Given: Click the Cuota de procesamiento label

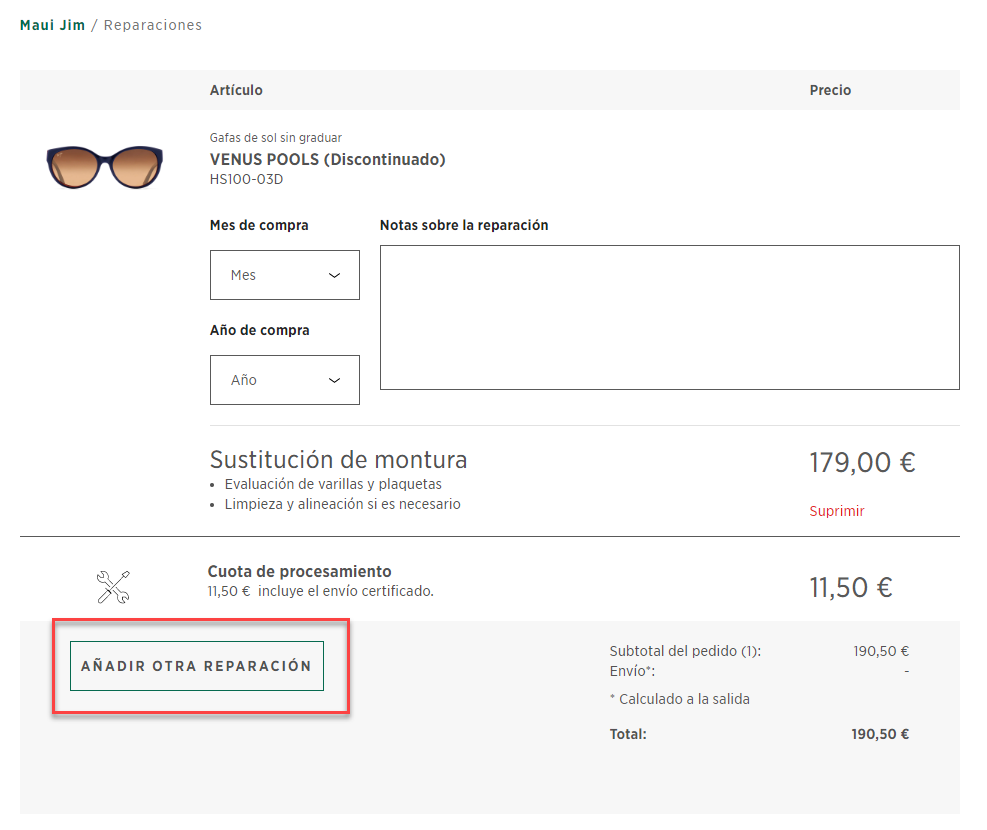Looking at the screenshot, I should point(300,571).
